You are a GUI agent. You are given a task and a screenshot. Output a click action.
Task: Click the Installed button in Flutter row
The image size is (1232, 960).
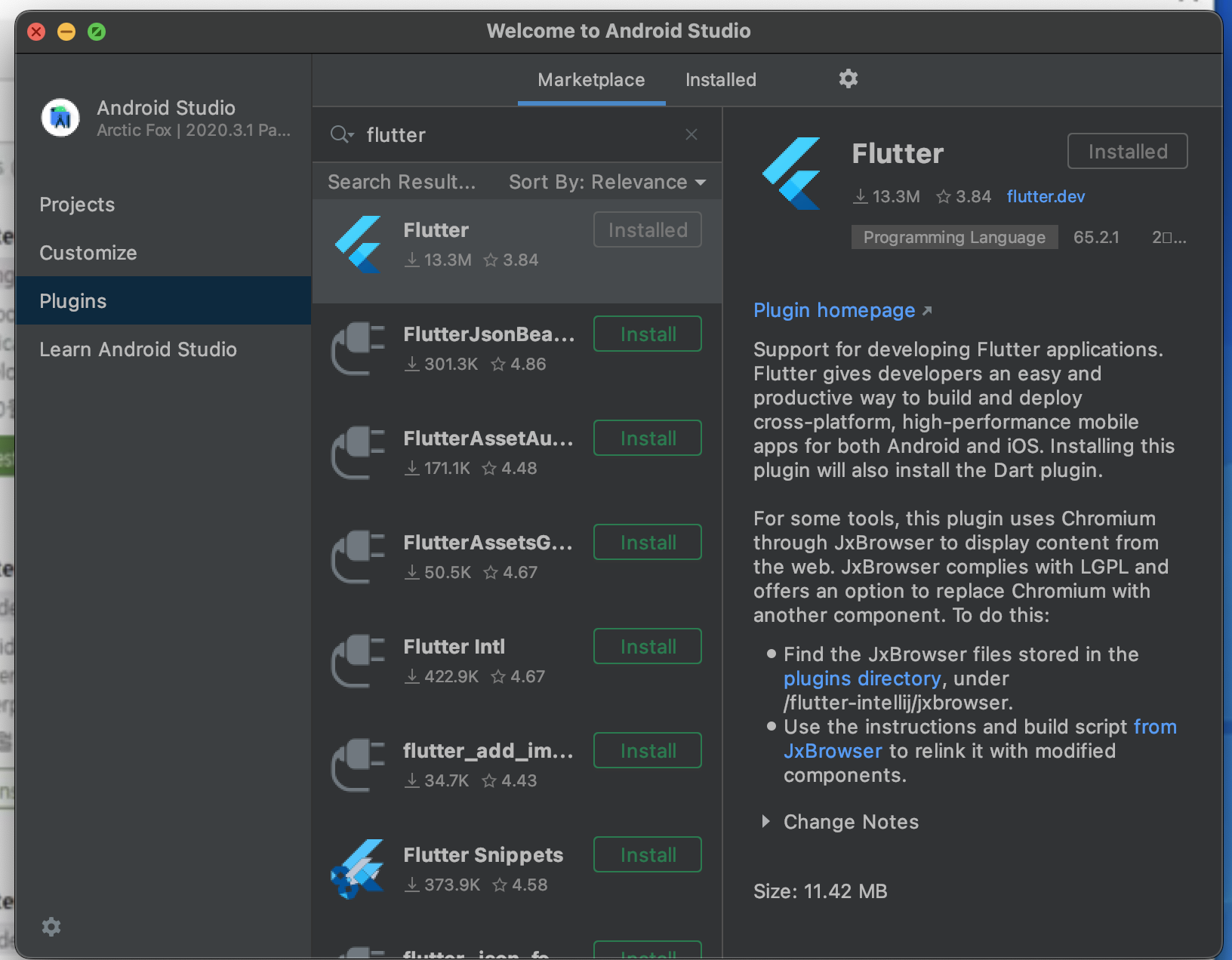click(x=648, y=229)
